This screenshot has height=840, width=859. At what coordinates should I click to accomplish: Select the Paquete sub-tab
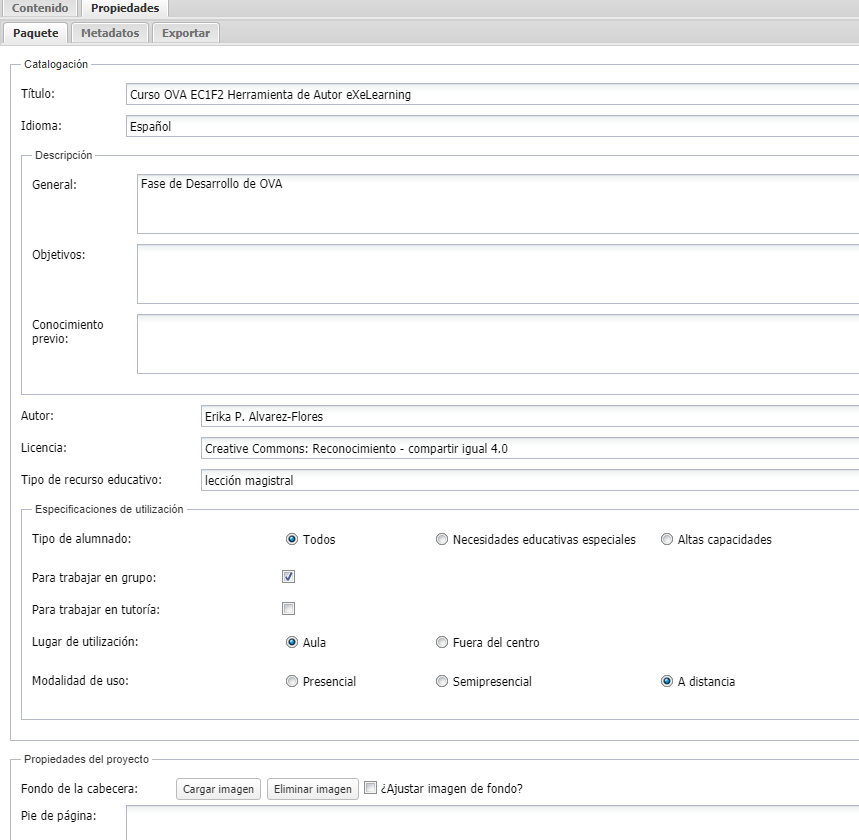pyautogui.click(x=36, y=33)
